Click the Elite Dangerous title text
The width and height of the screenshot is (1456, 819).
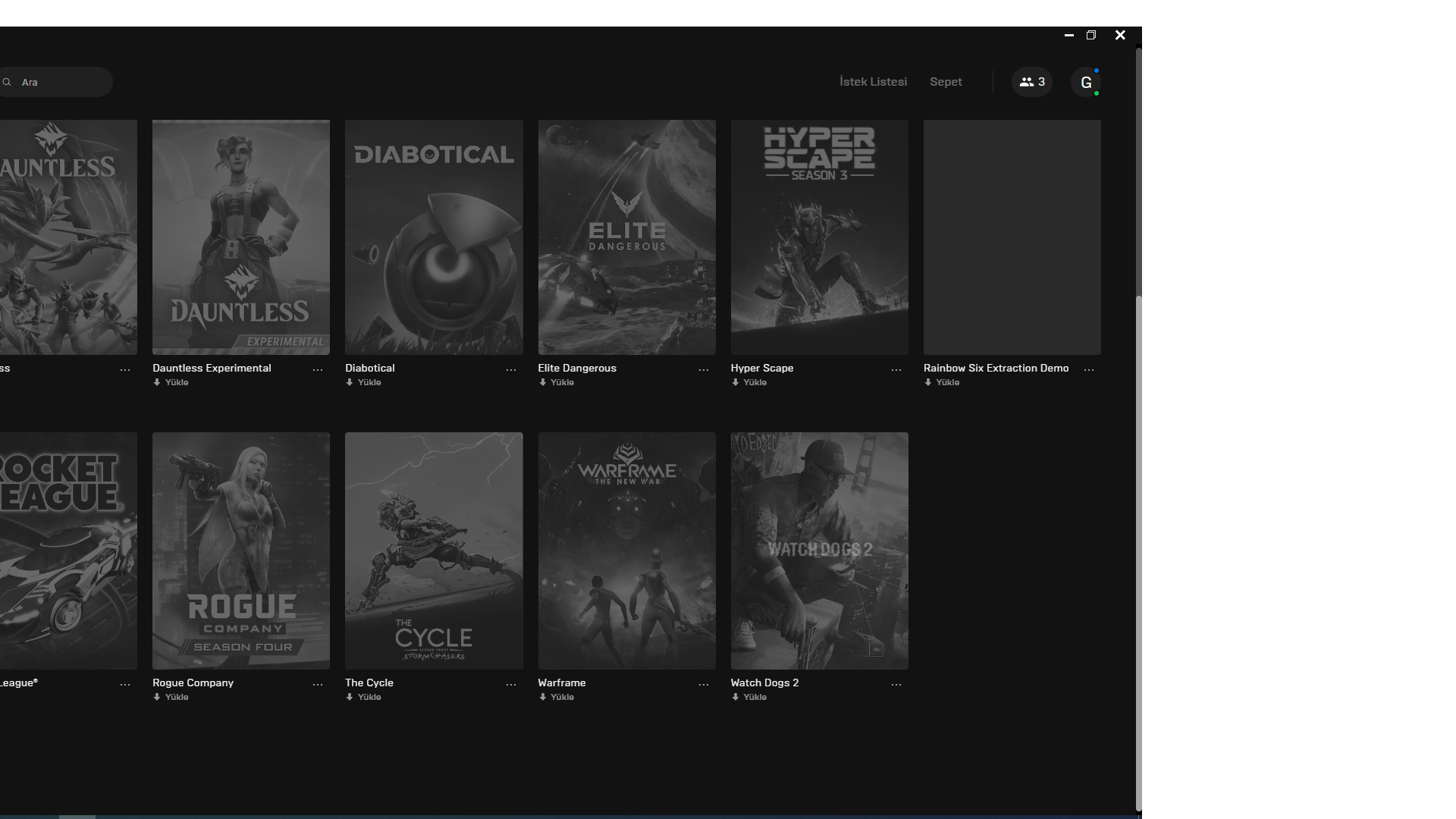(x=577, y=368)
